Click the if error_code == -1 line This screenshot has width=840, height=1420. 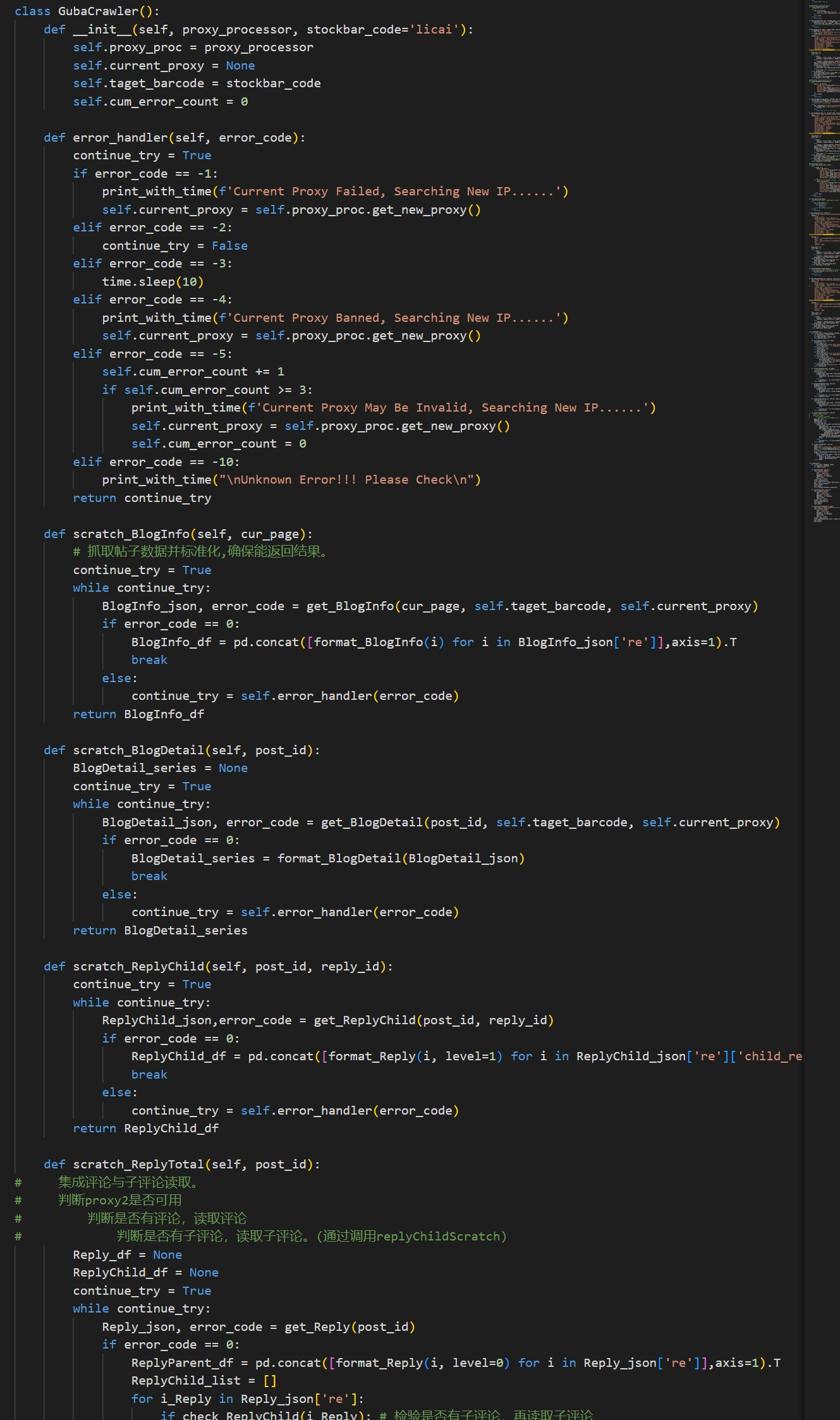click(145, 173)
